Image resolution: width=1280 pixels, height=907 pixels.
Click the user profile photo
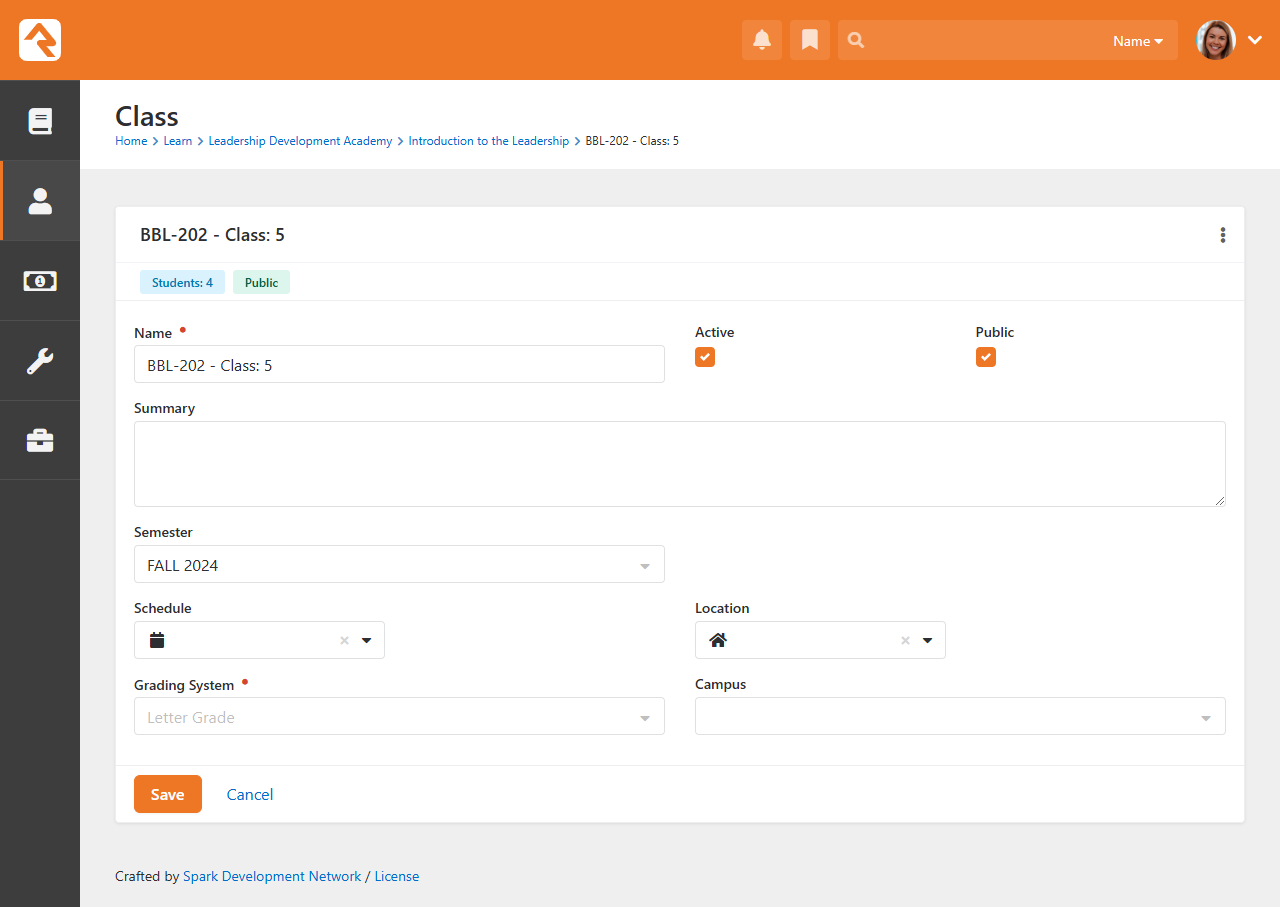(1216, 40)
